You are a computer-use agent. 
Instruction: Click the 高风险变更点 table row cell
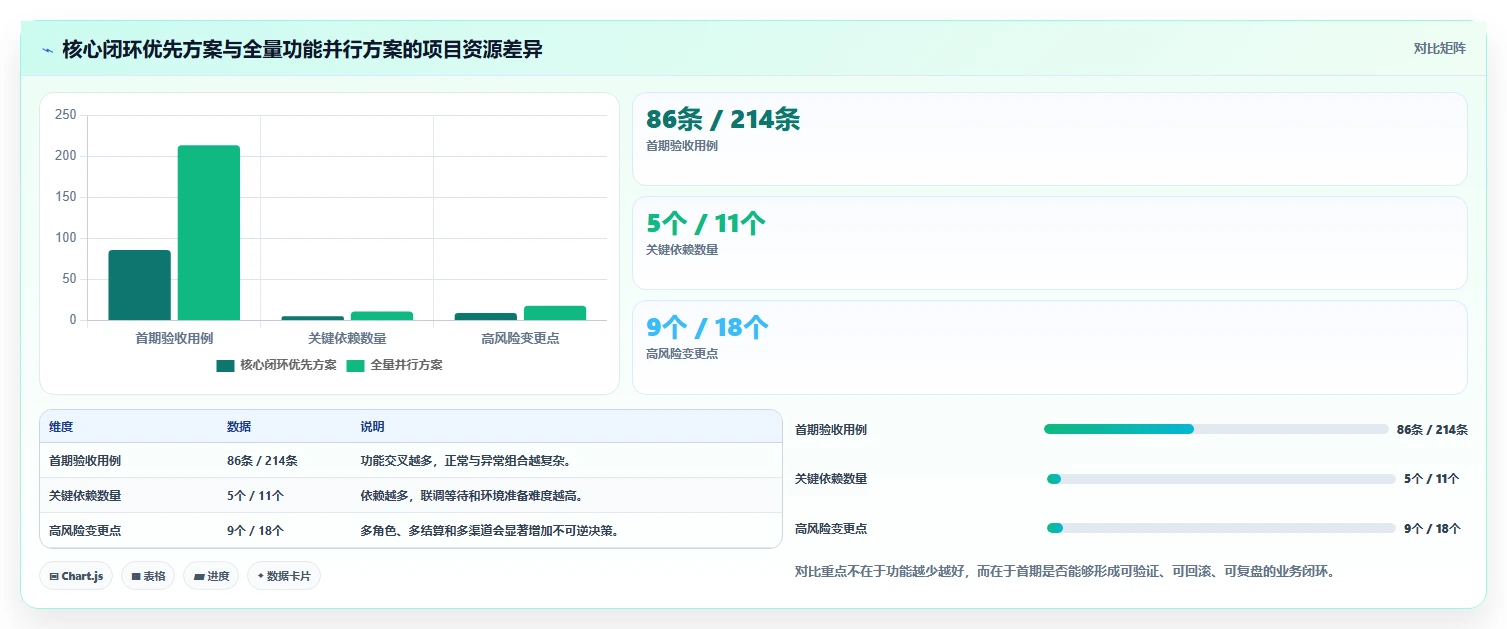85,531
